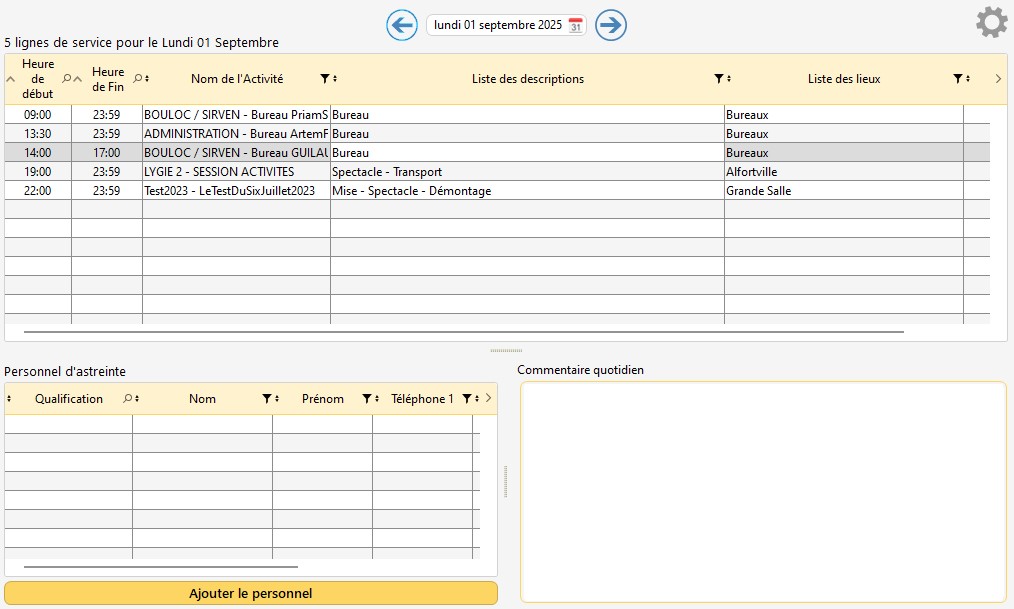Click the Ajouter le personnel button
Image resolution: width=1014 pixels, height=609 pixels.
click(250, 593)
